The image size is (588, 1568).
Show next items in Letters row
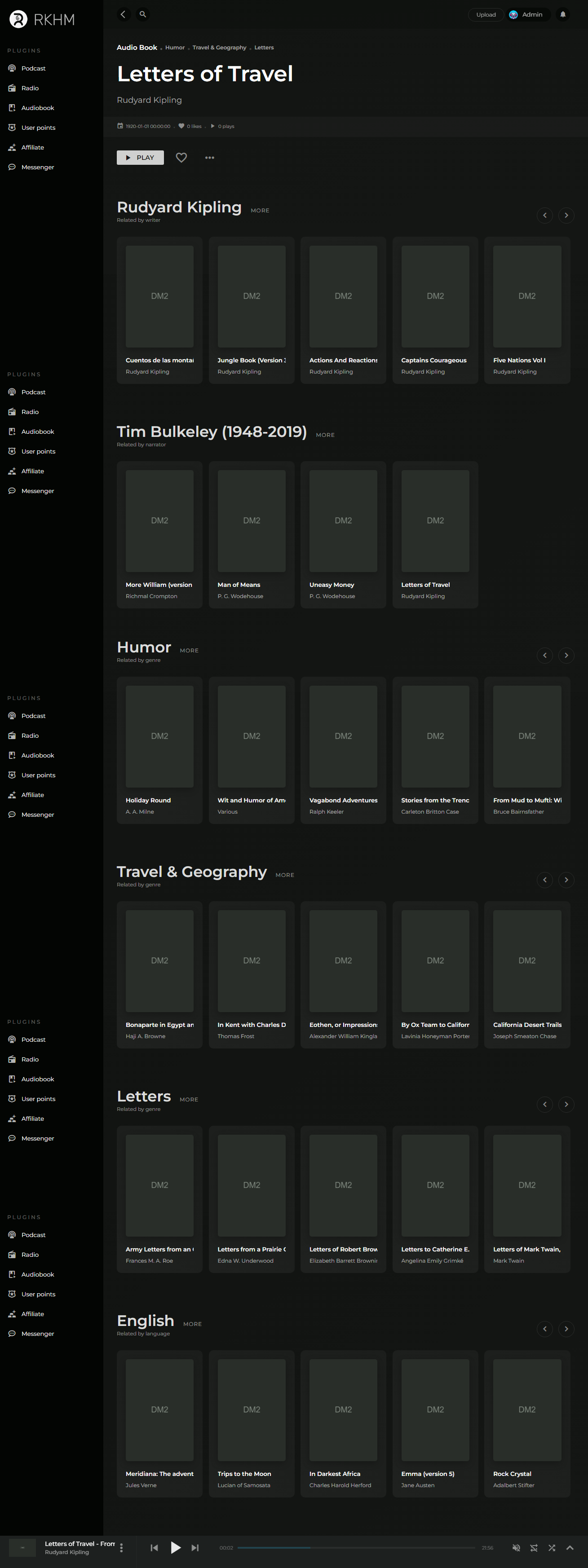tap(566, 1104)
